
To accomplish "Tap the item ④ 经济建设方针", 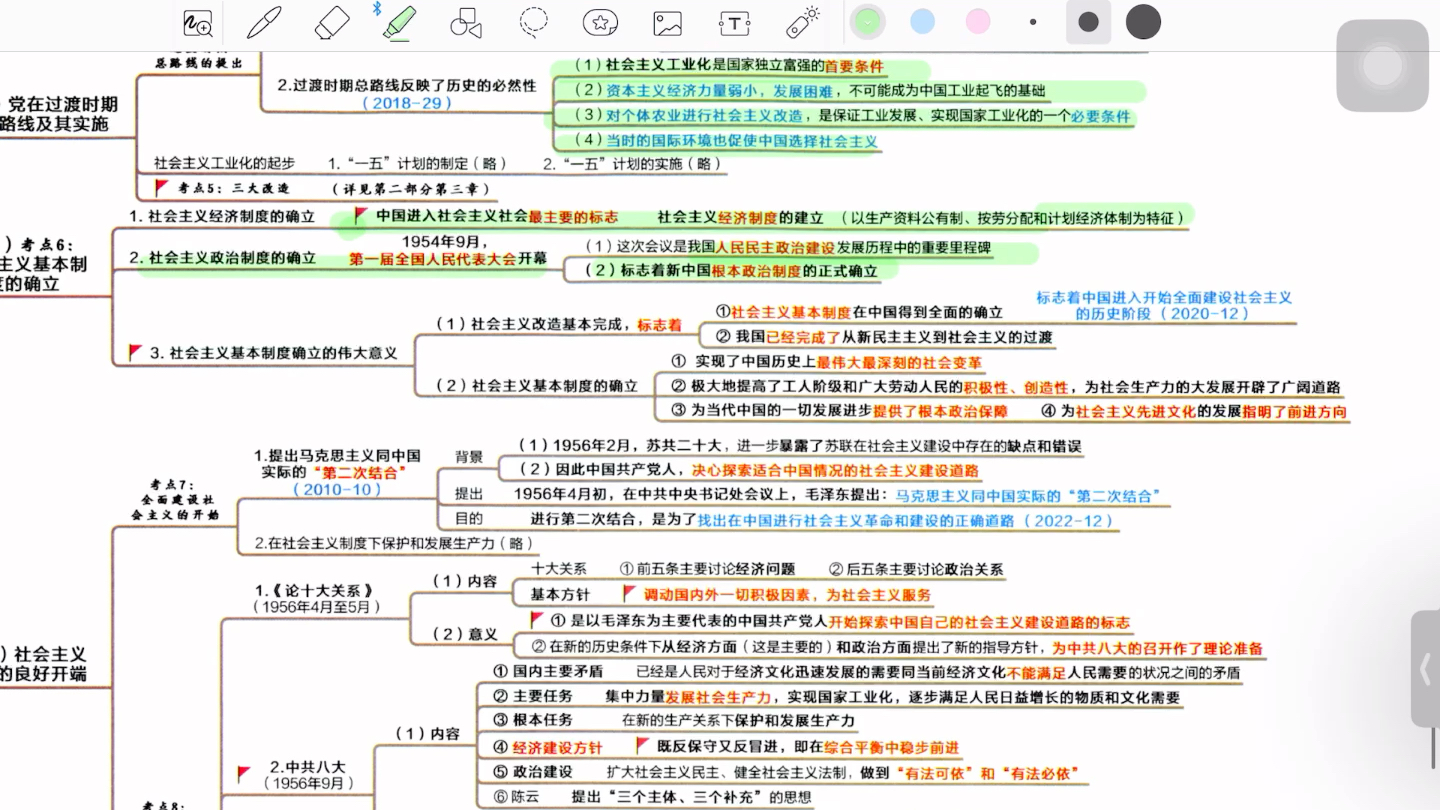I will click(548, 747).
